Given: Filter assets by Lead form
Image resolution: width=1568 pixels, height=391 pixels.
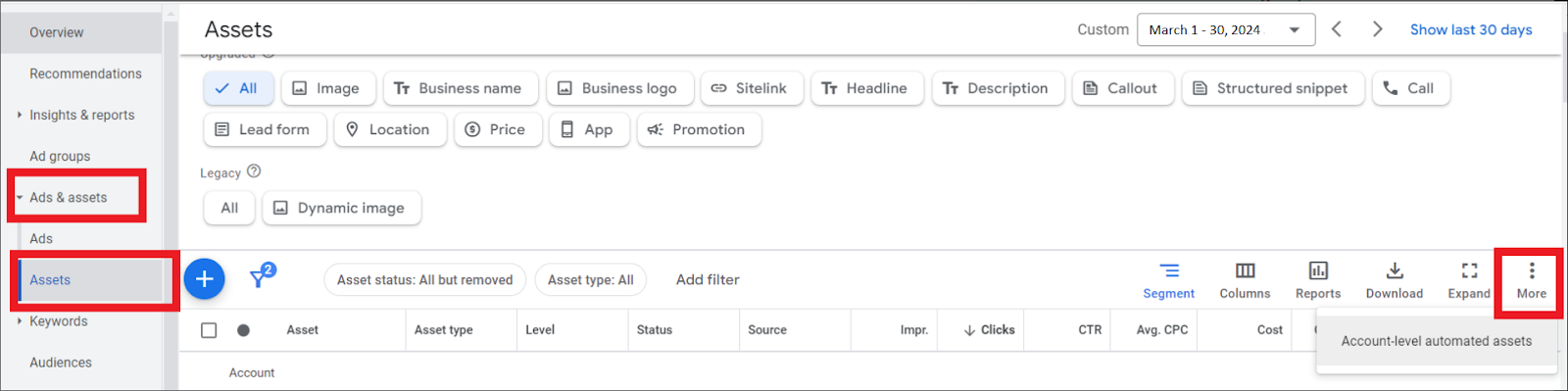Looking at the screenshot, I should [265, 129].
